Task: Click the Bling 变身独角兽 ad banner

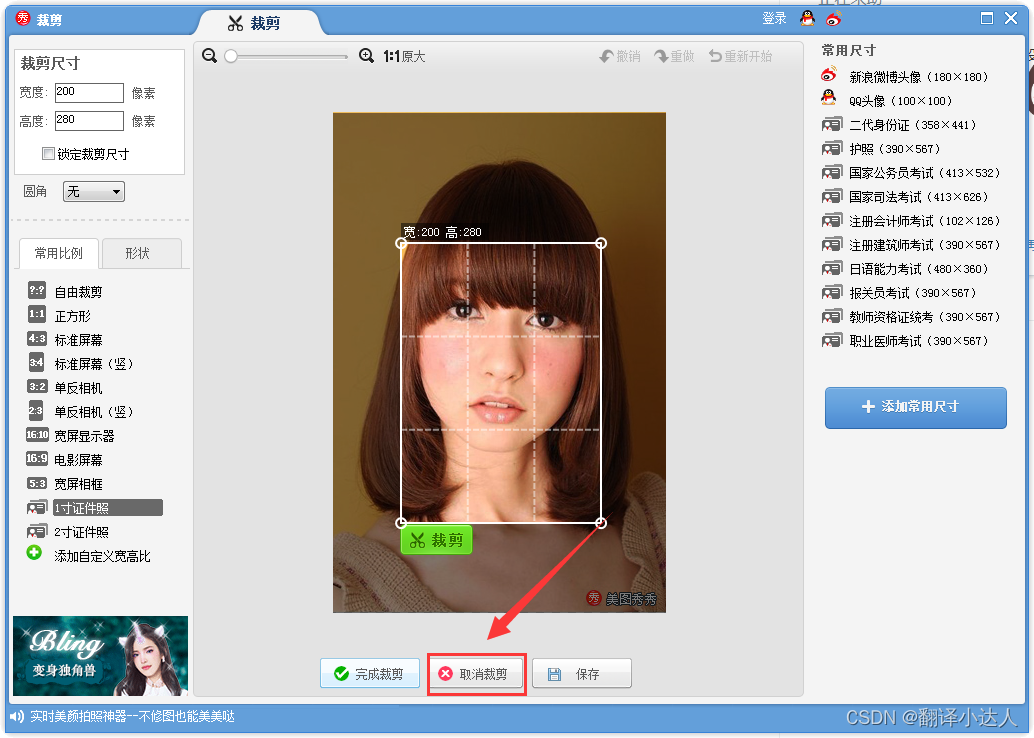Action: [x=100, y=656]
